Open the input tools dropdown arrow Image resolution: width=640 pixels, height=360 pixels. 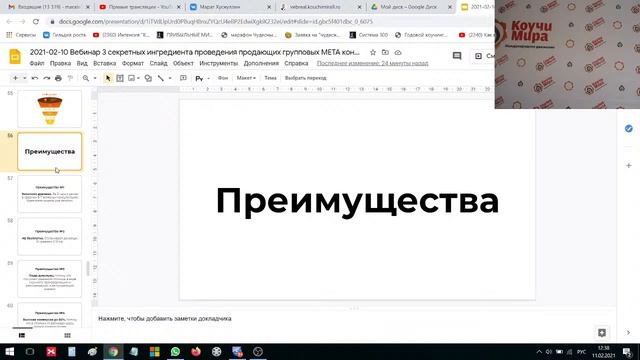coord(209,78)
